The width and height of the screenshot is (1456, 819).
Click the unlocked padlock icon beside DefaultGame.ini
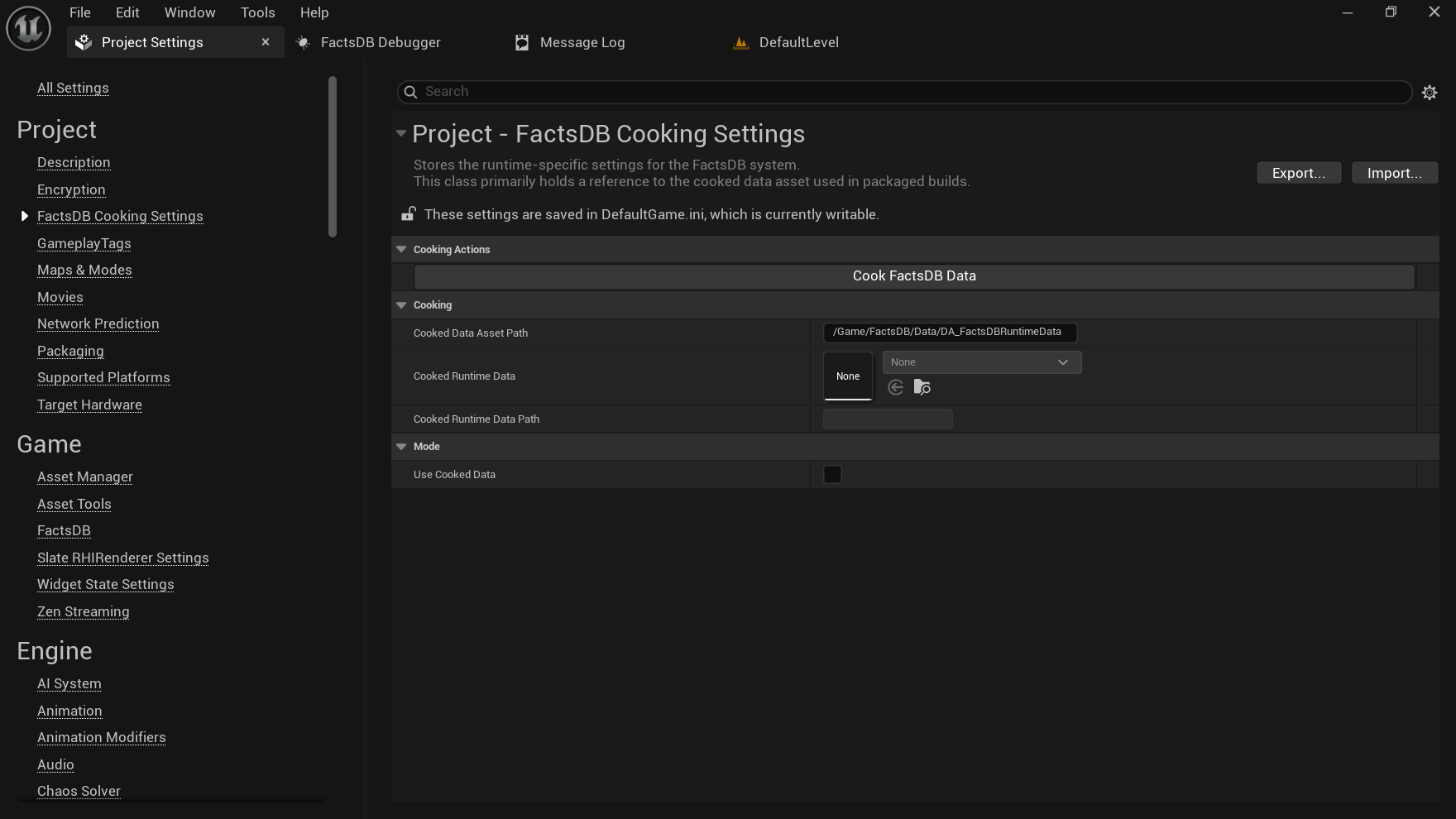pyautogui.click(x=408, y=214)
